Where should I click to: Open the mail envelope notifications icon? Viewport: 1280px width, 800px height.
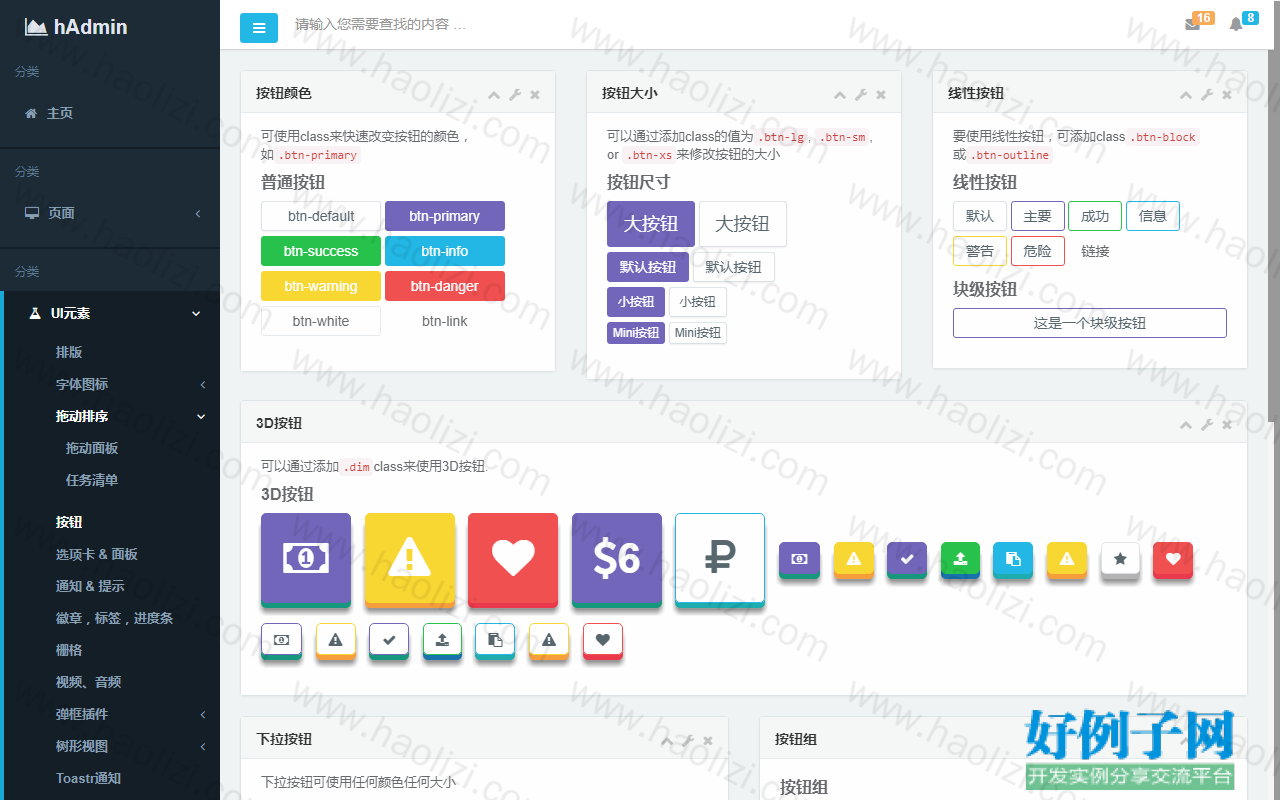click(1192, 24)
